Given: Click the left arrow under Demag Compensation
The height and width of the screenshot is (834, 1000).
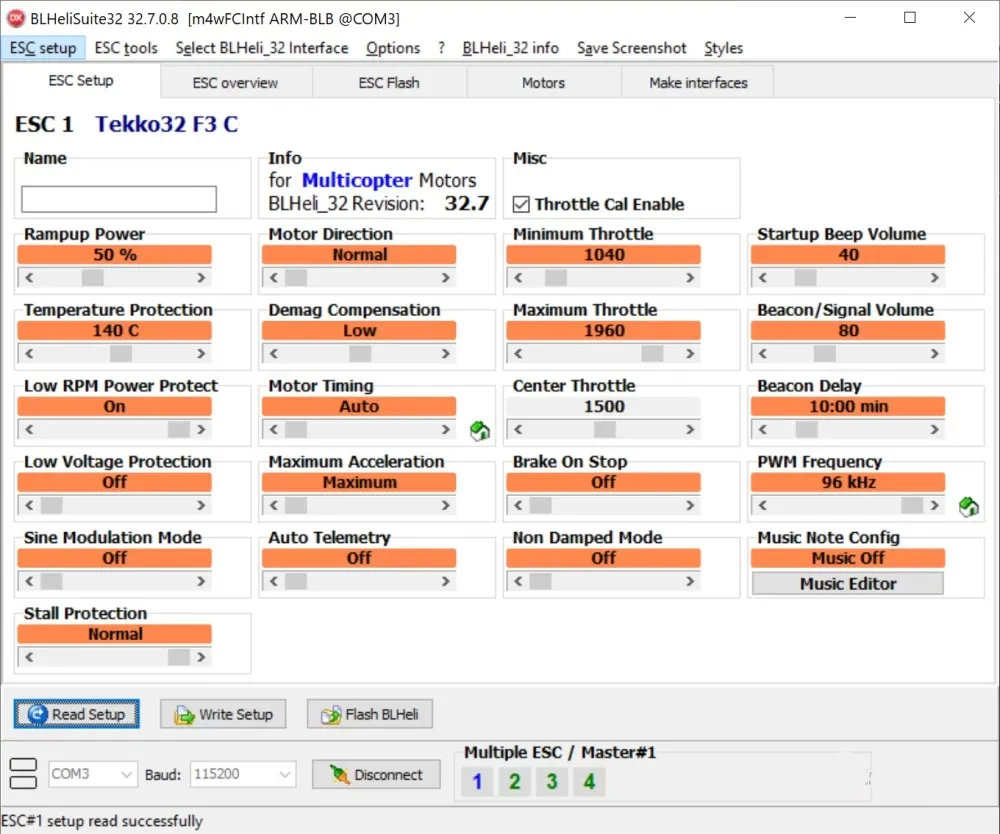Looking at the screenshot, I should [274, 353].
